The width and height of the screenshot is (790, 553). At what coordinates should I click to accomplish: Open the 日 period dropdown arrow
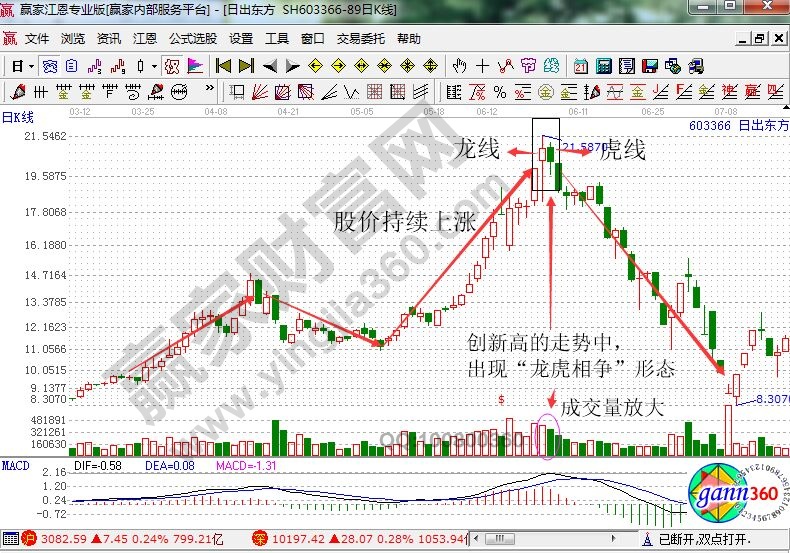pos(31,66)
